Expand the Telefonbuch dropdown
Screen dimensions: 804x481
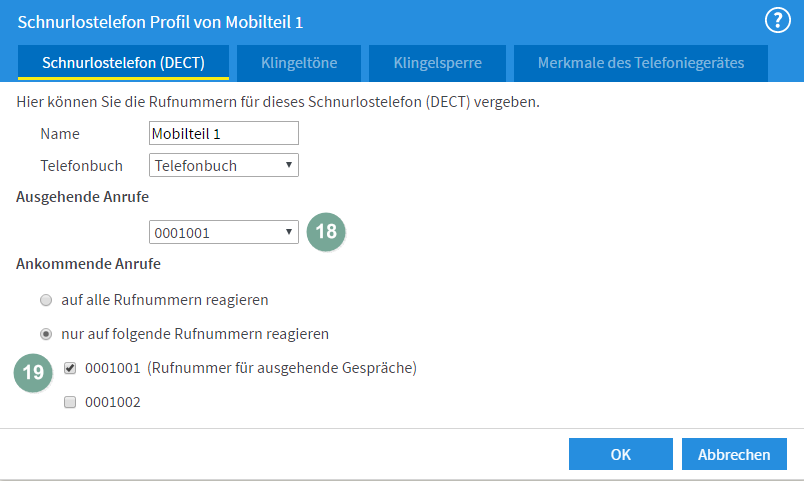223,165
